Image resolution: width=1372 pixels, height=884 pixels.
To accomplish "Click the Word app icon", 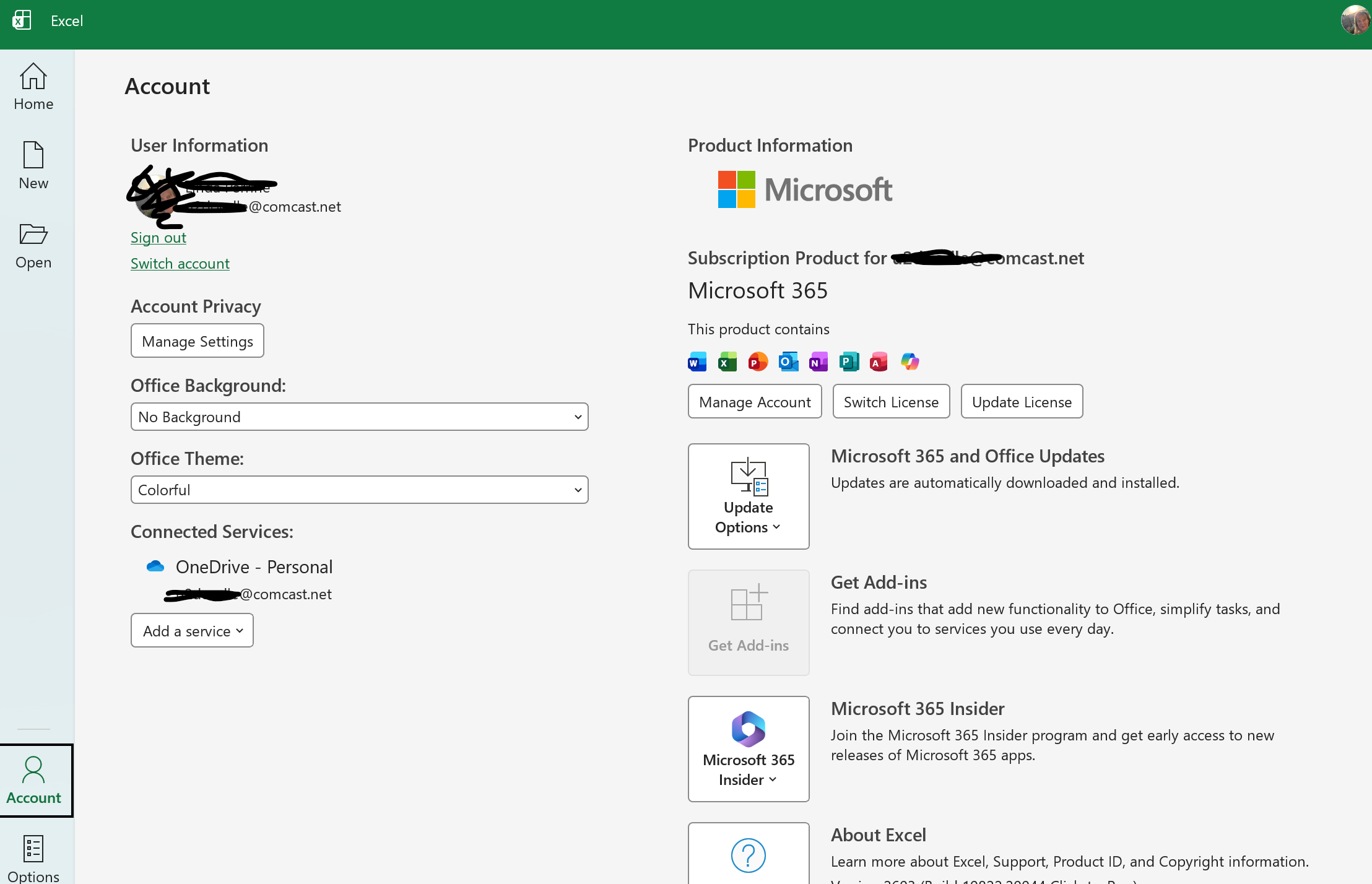I will [x=697, y=362].
